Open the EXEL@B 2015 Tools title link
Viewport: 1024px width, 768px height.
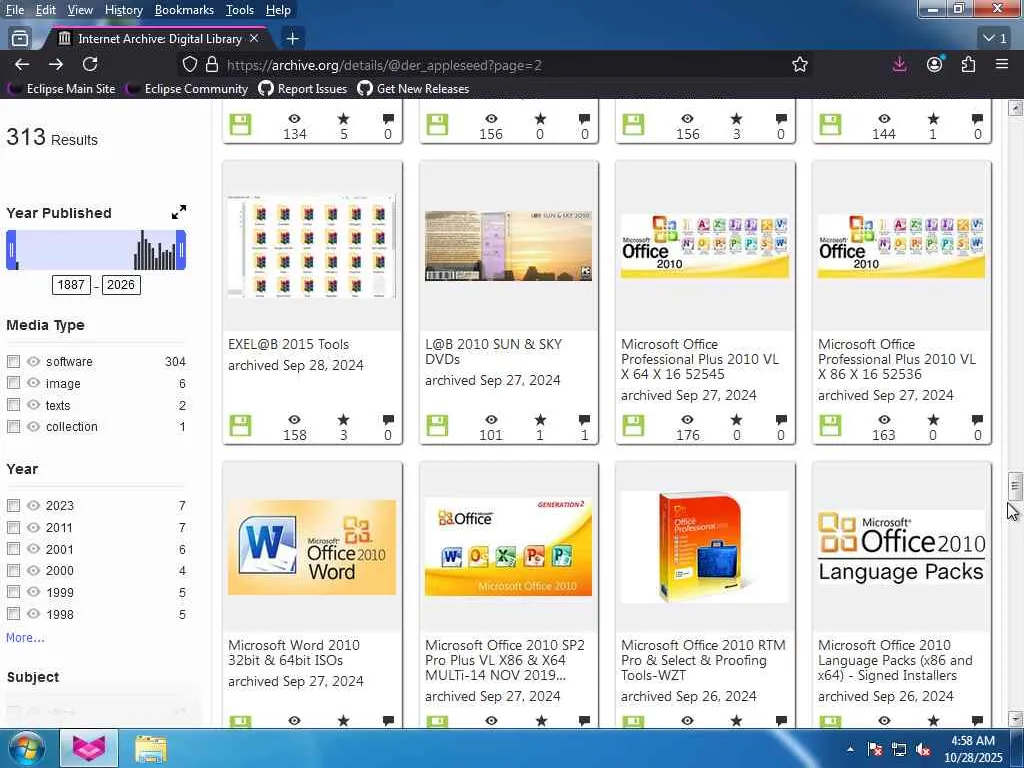[x=288, y=344]
